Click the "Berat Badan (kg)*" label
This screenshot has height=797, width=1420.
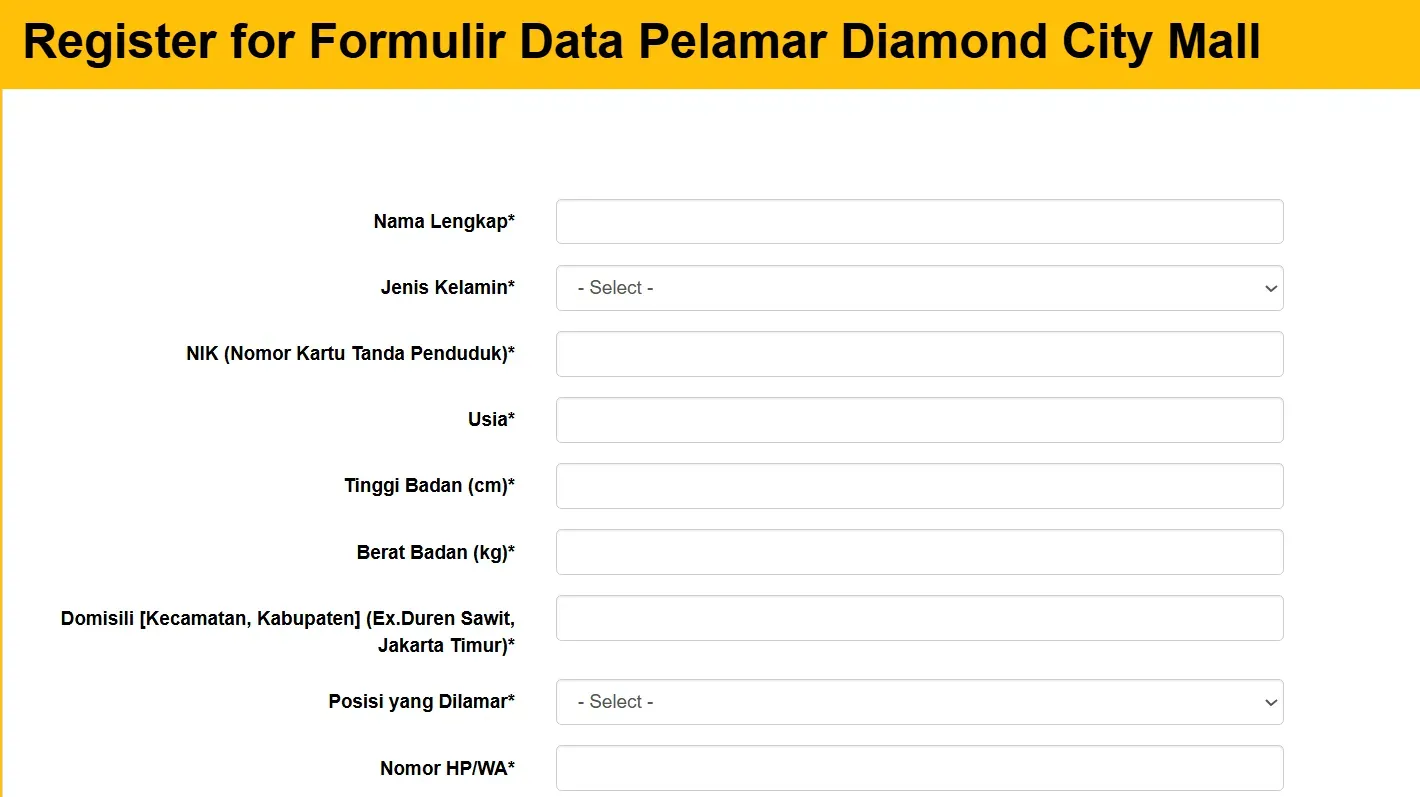[435, 552]
